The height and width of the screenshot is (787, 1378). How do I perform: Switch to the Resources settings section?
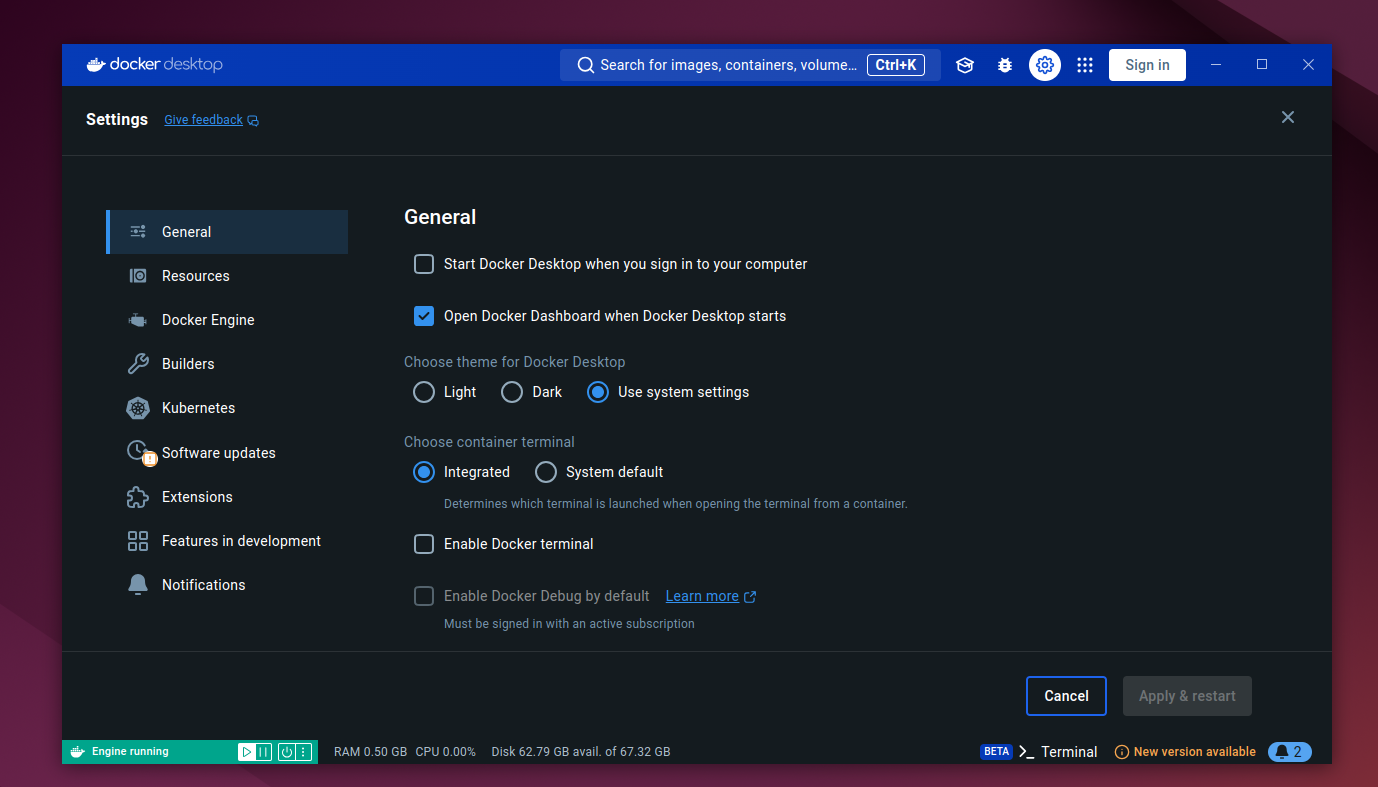pos(228,276)
